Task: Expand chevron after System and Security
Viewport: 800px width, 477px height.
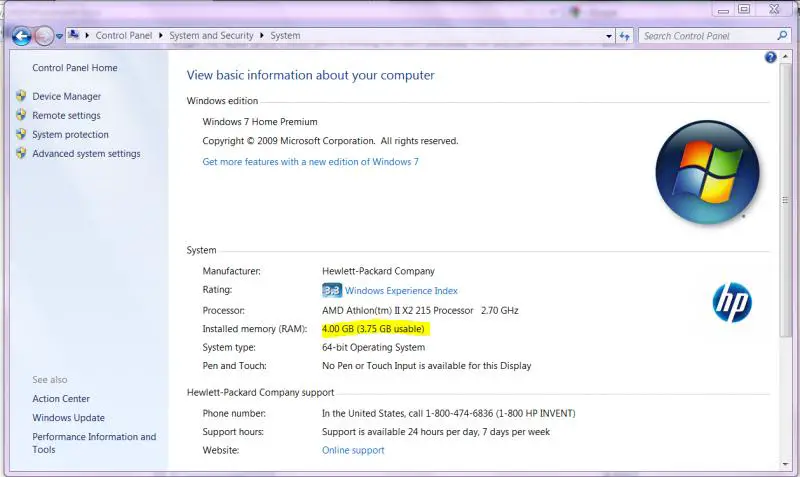Action: (262, 35)
